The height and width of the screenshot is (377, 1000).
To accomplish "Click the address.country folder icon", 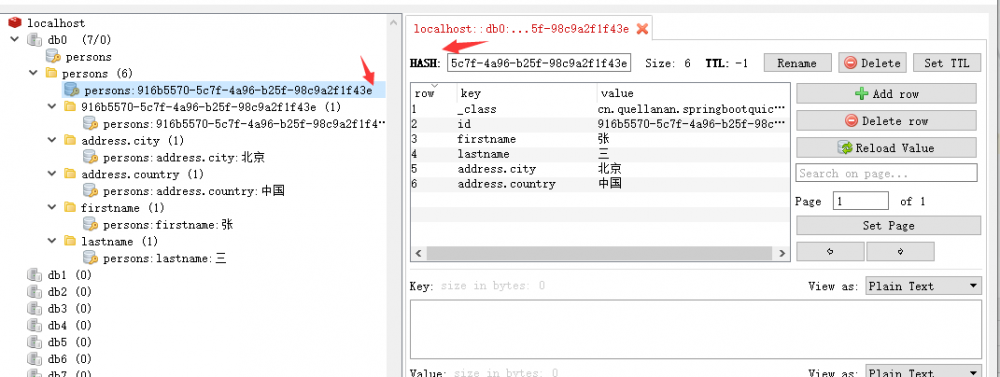I will 70,174.
